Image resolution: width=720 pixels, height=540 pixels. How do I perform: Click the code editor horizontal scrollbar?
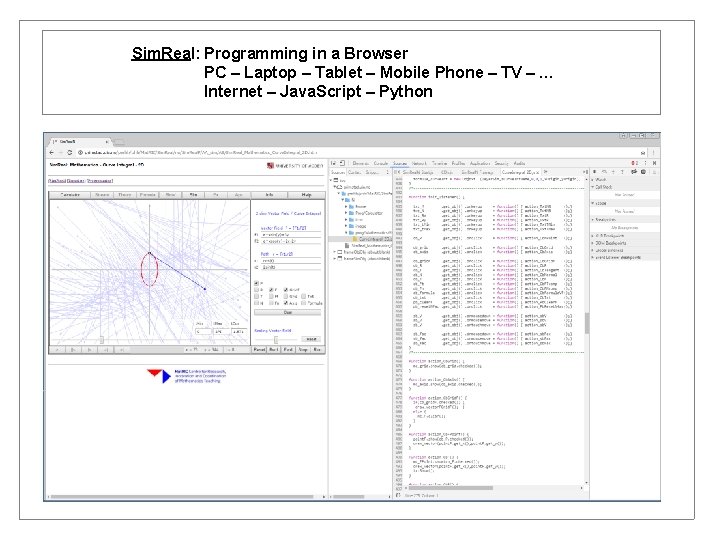click(448, 488)
